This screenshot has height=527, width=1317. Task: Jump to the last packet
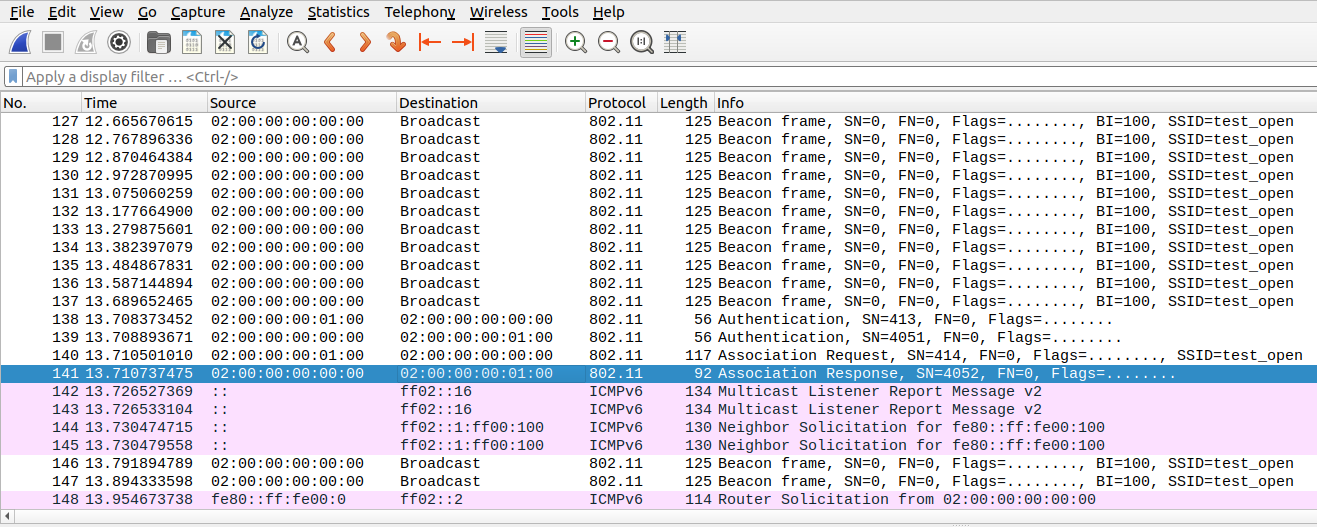[462, 42]
